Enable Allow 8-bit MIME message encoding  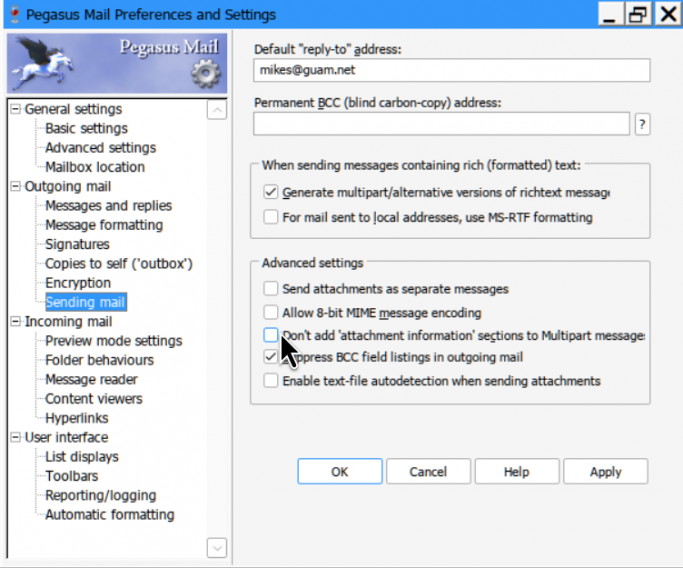click(x=270, y=312)
